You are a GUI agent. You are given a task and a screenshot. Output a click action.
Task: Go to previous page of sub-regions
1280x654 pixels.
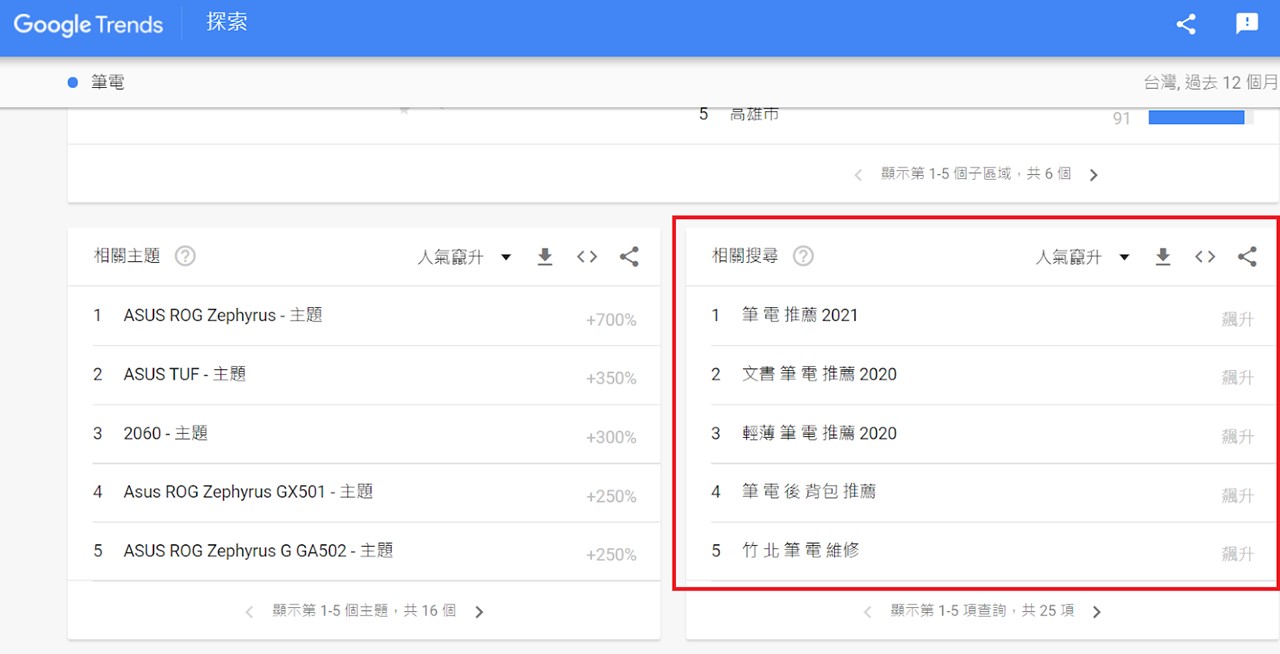click(858, 175)
